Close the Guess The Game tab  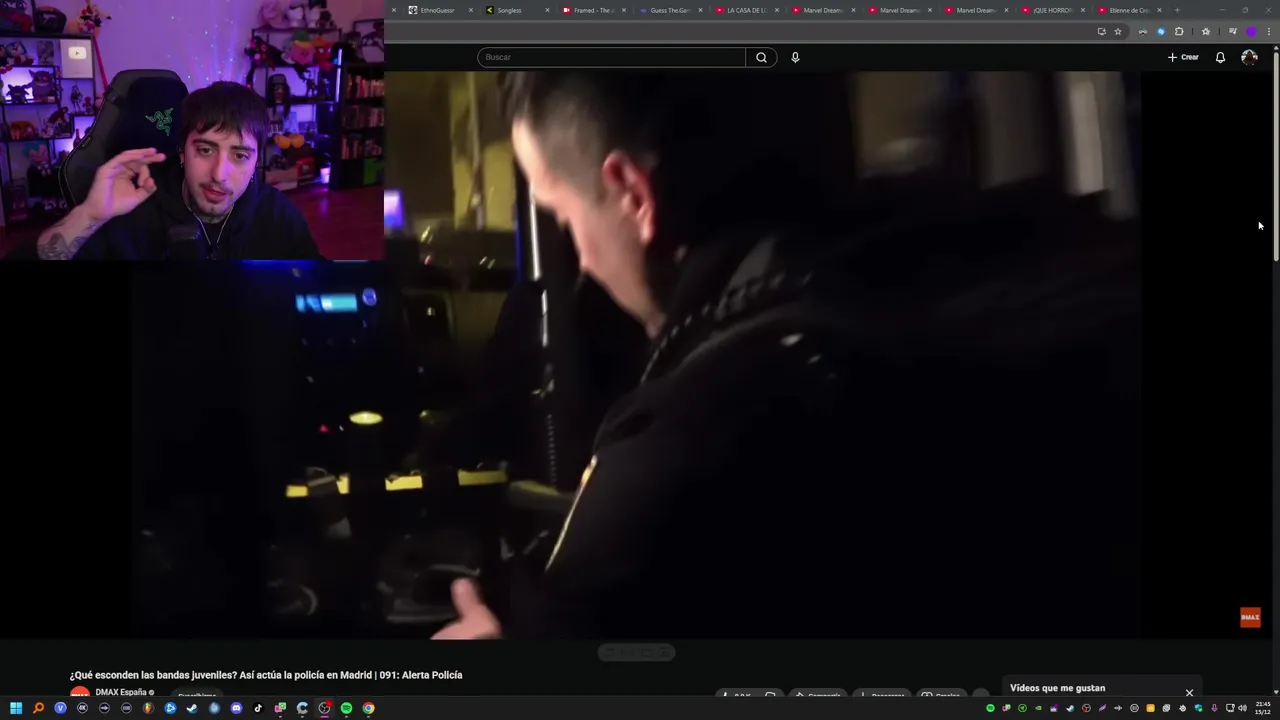click(x=700, y=10)
